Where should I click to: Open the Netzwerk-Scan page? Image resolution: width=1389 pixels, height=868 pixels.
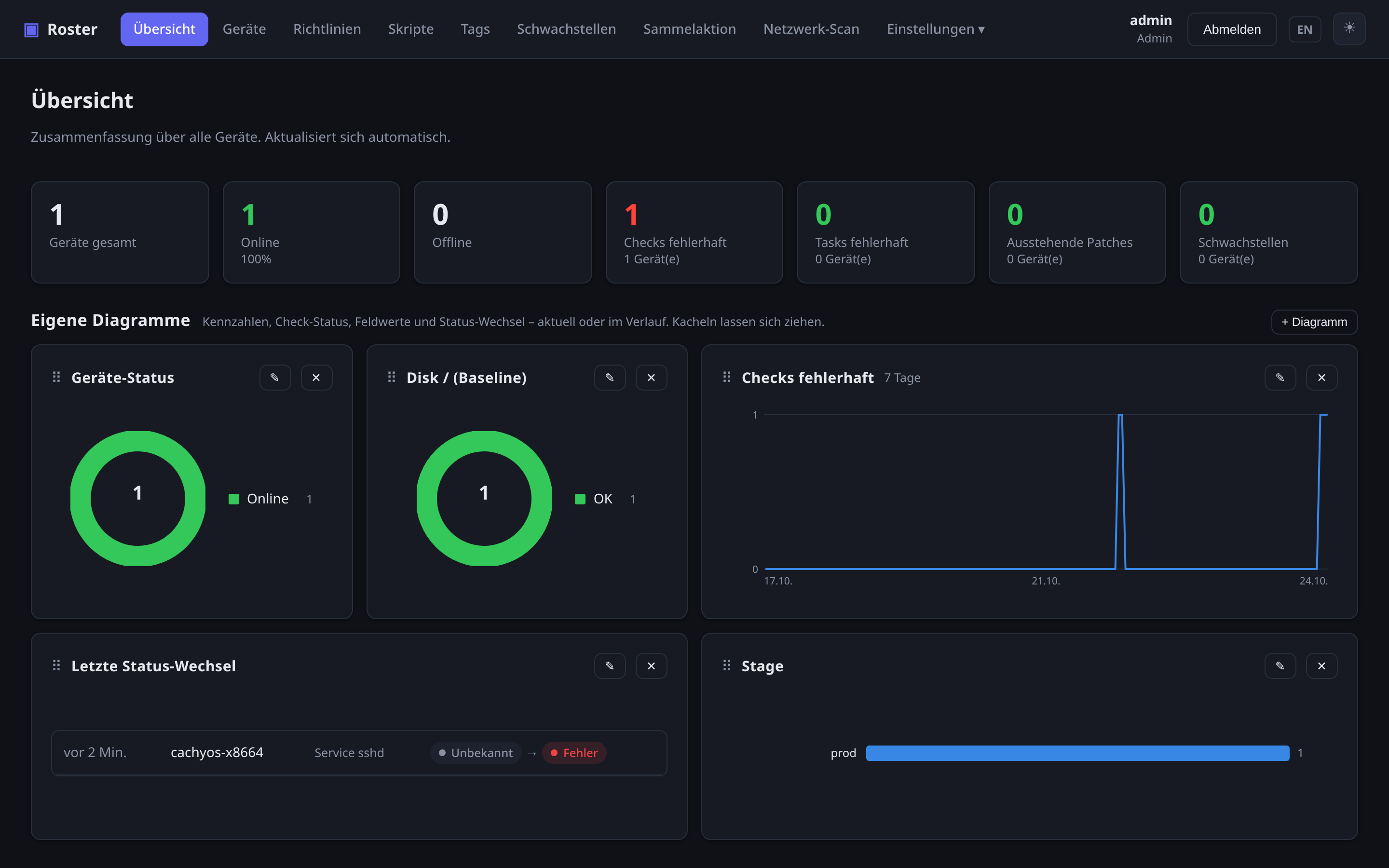(811, 29)
